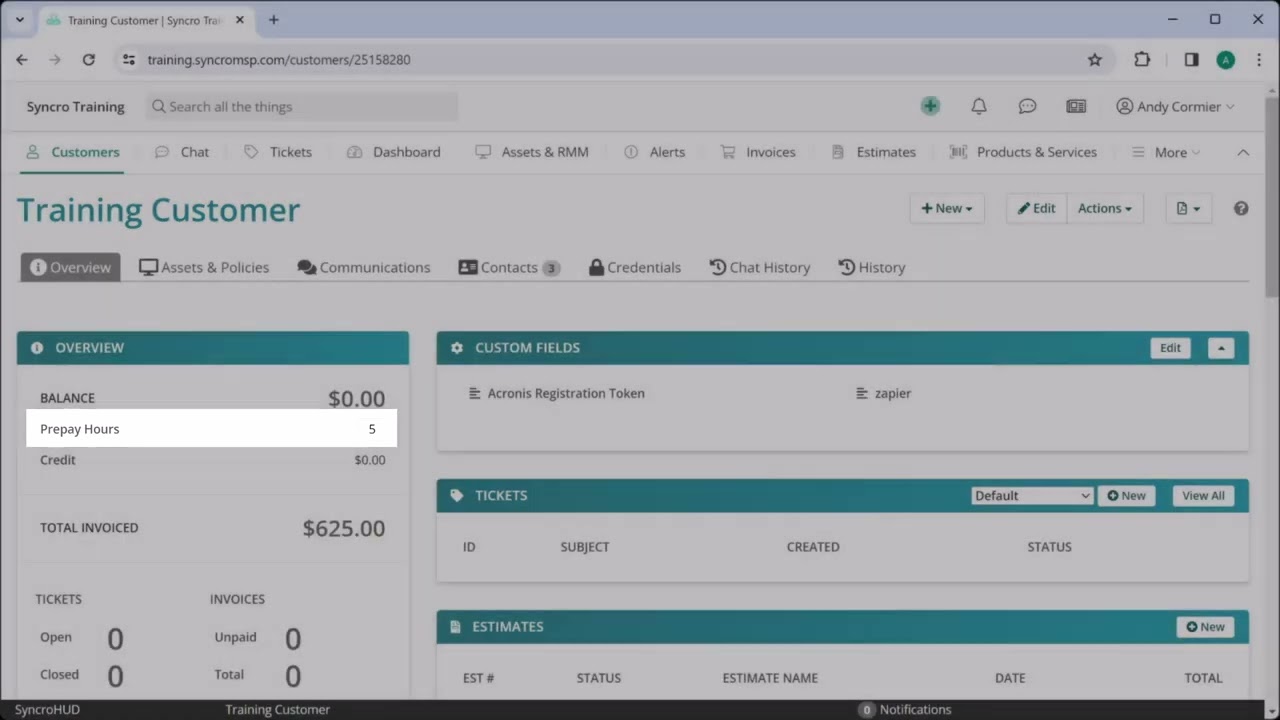Switch to the Contacts tab
Screen dimensions: 1280x720
click(x=509, y=267)
